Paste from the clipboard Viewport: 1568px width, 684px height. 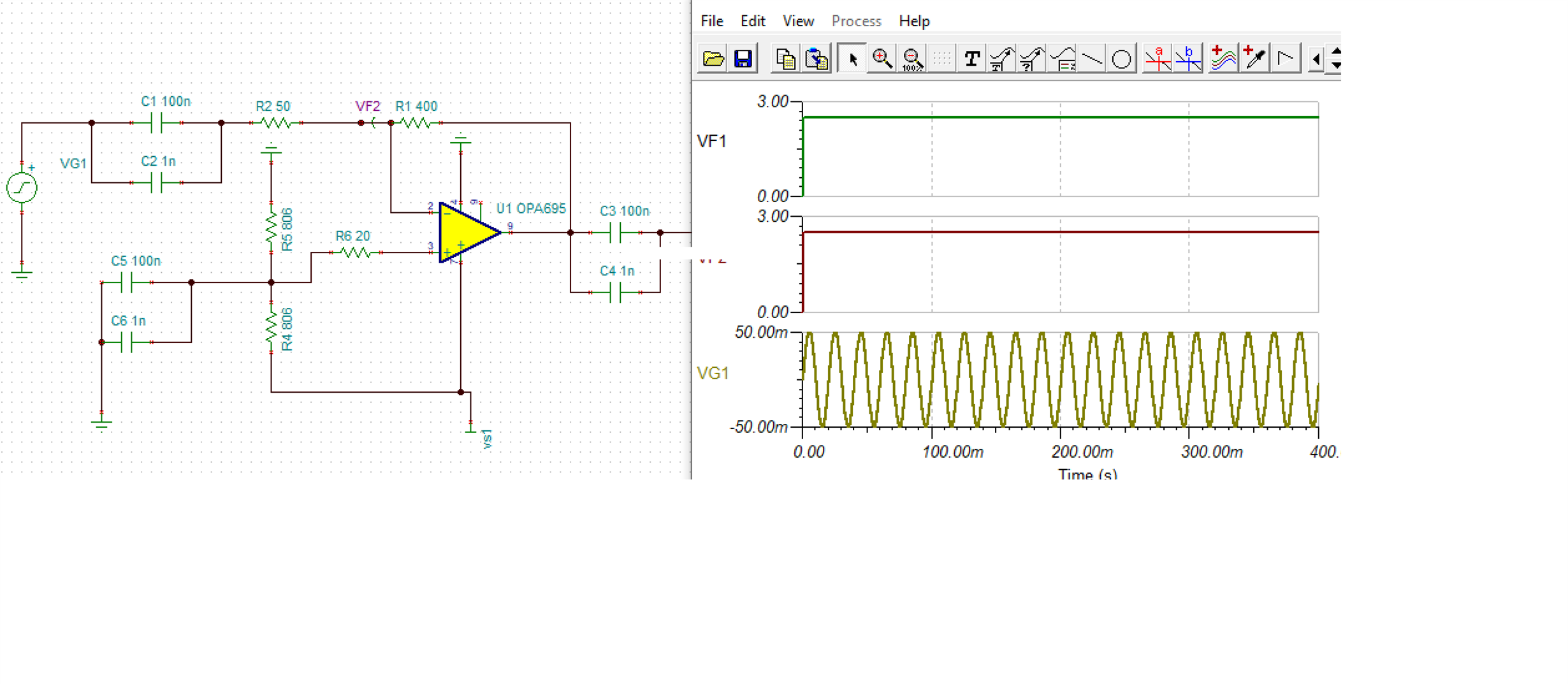(x=816, y=59)
